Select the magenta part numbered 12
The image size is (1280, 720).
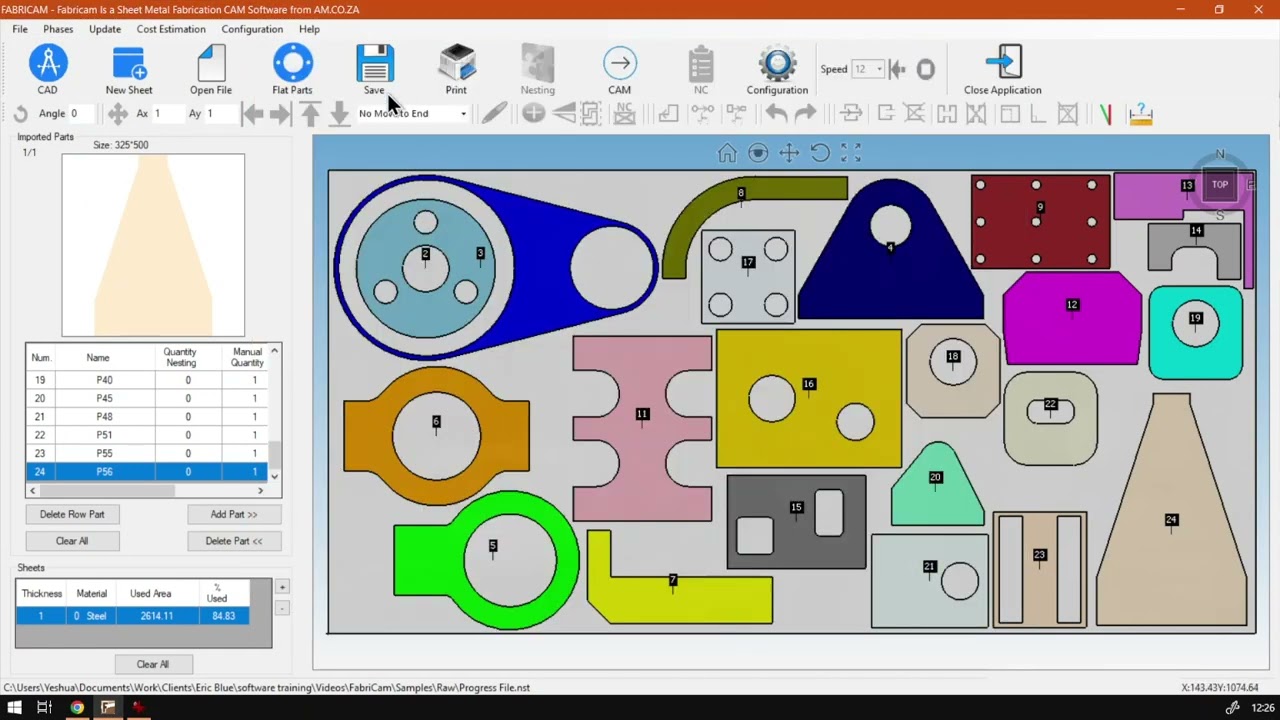point(1072,320)
